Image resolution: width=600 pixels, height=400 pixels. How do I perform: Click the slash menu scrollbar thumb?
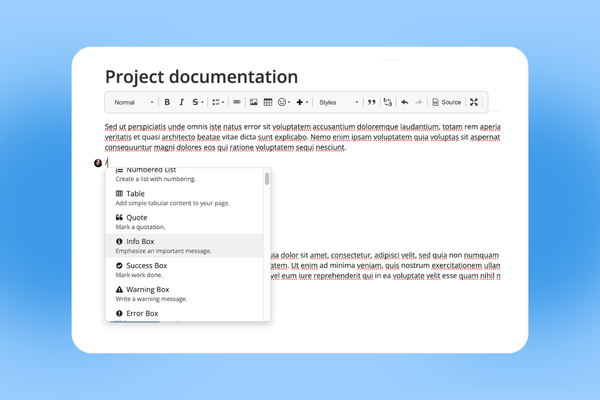pos(267,179)
